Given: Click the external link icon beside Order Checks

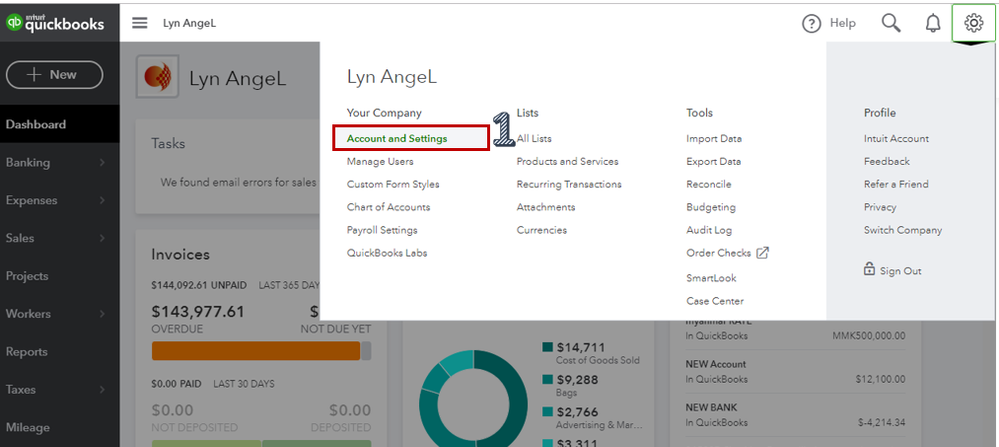Looking at the screenshot, I should (x=763, y=253).
